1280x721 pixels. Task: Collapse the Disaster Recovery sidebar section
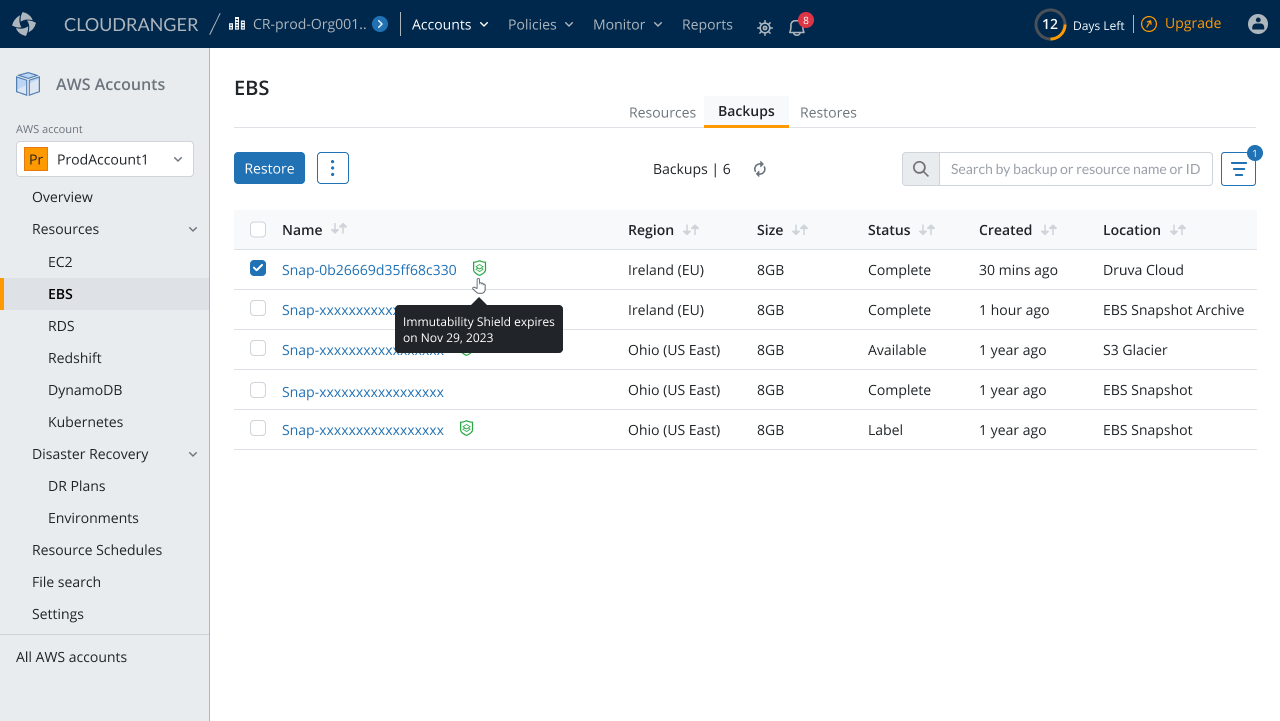pos(193,454)
